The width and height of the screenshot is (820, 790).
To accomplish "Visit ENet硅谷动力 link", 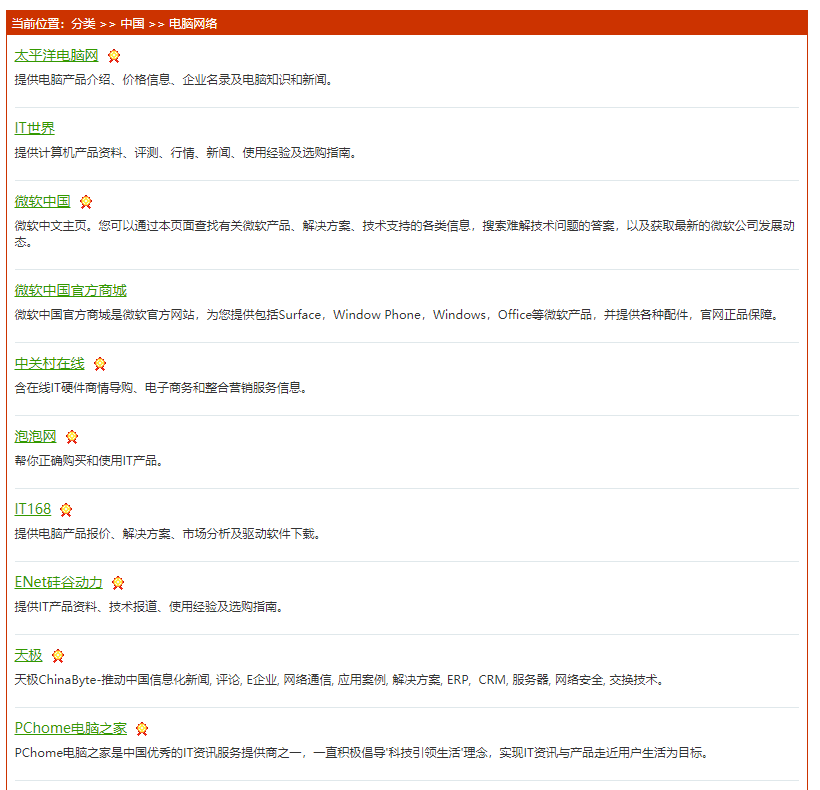I will click(59, 582).
